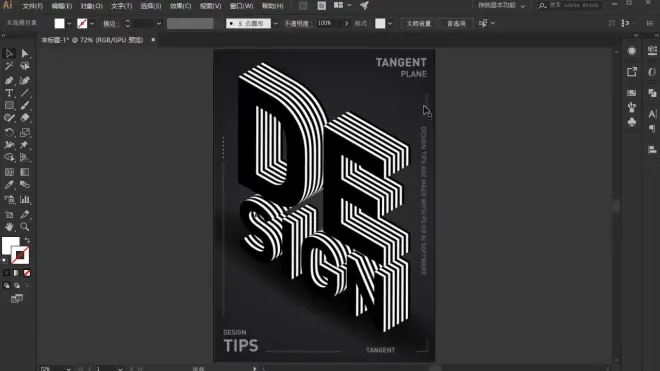
Task: Choose the Magic Wand tool
Action: pyautogui.click(x=9, y=66)
